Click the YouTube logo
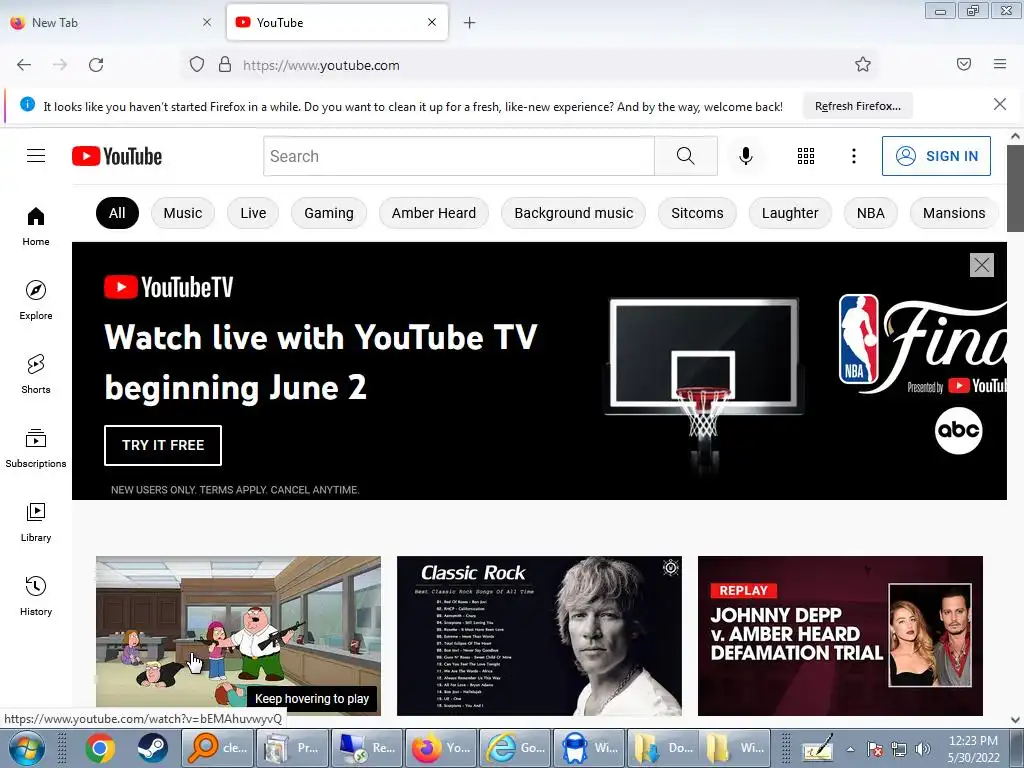Viewport: 1024px width, 768px height. [x=117, y=156]
